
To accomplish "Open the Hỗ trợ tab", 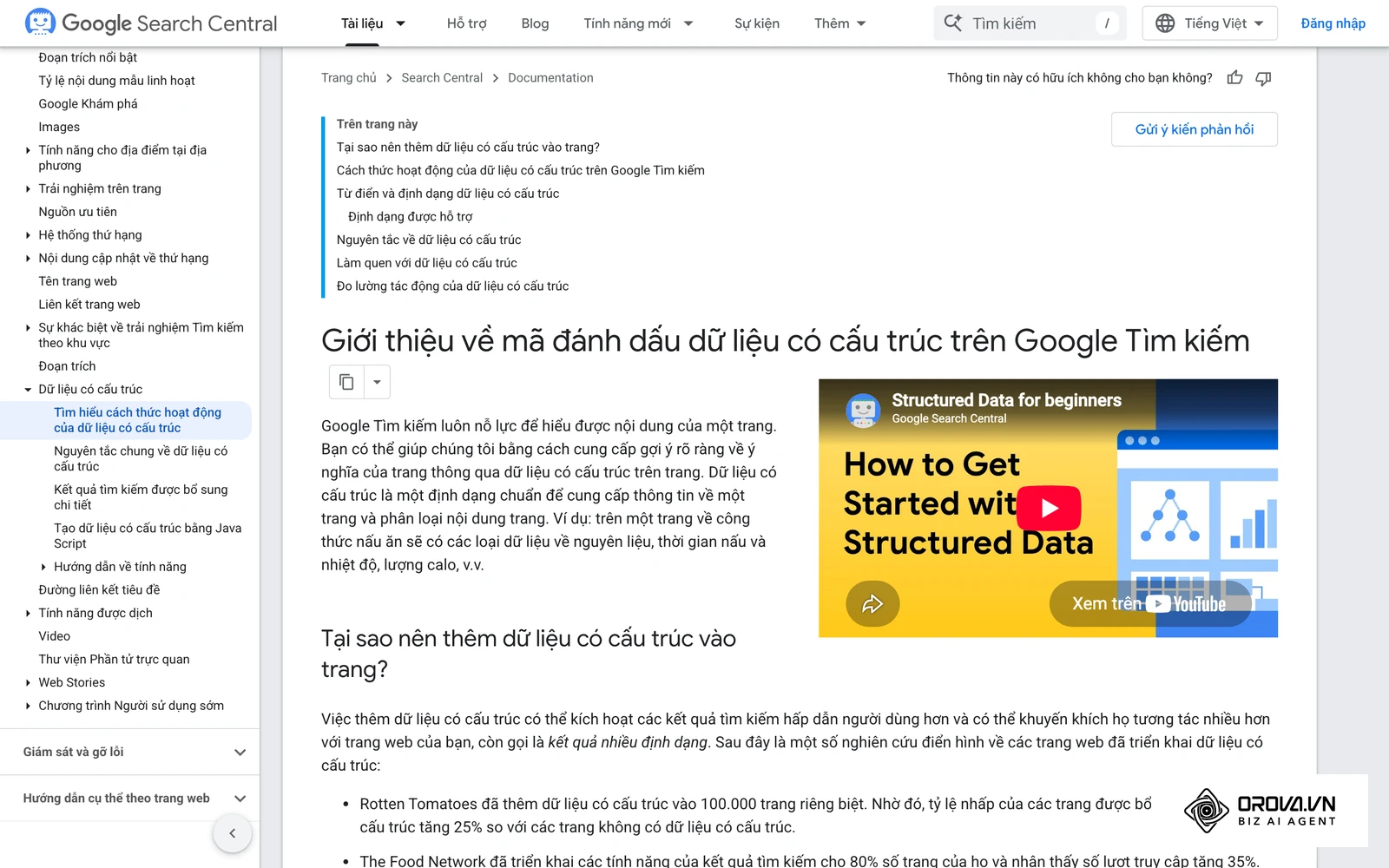I will 466,23.
